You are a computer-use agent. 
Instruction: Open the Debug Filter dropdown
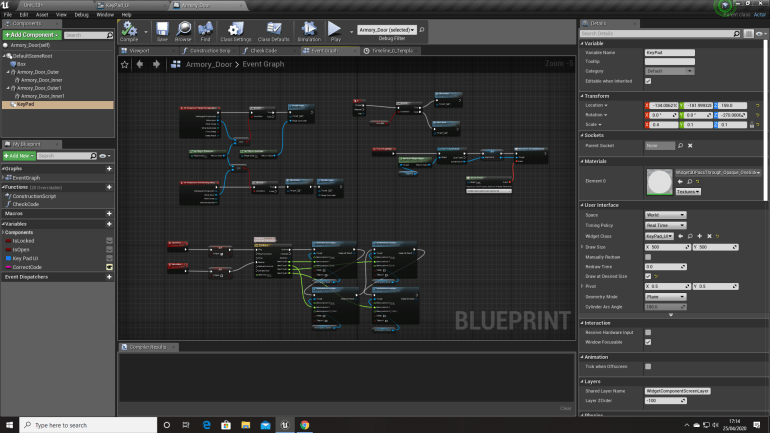coord(387,30)
